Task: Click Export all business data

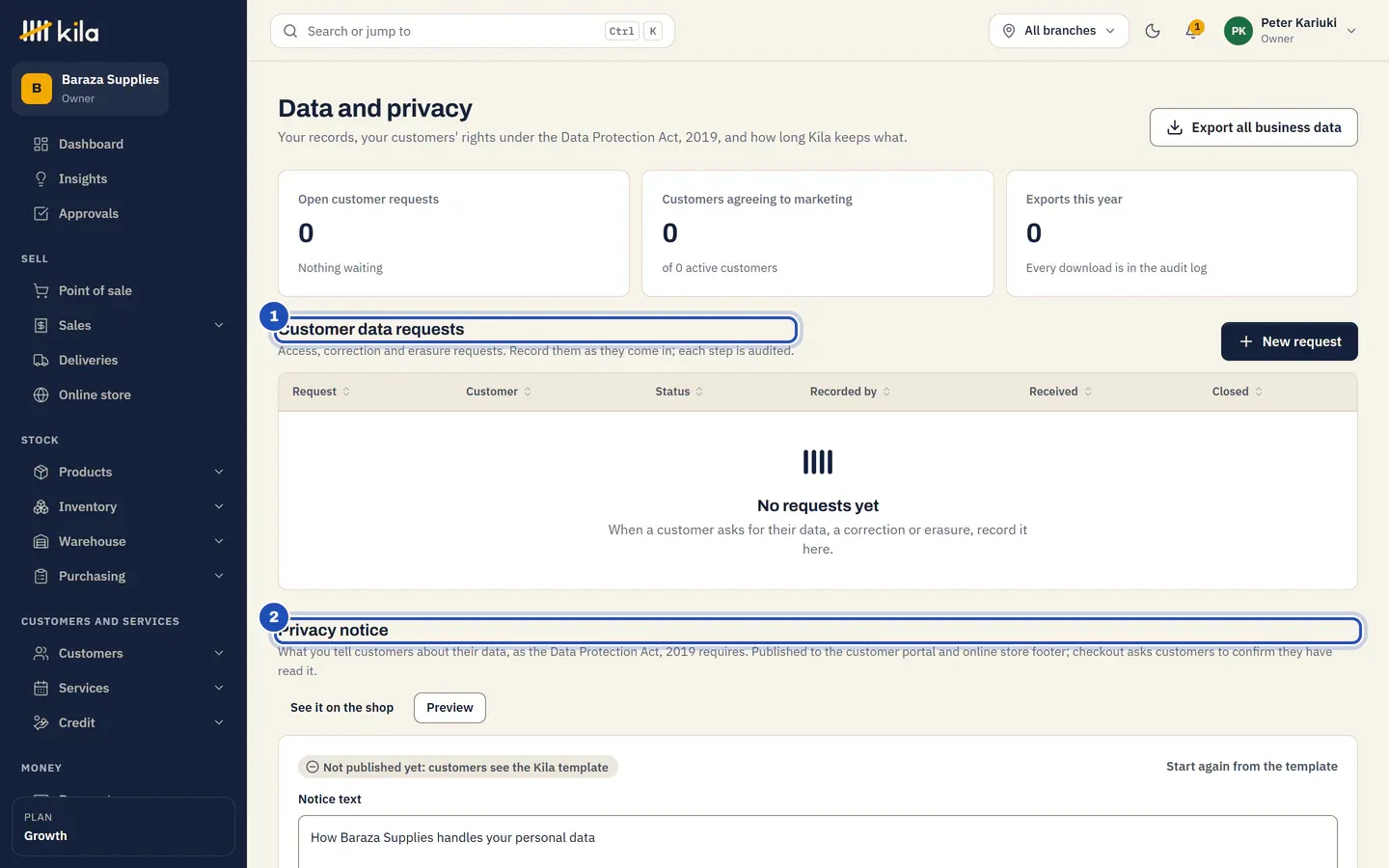Action: pyautogui.click(x=1253, y=127)
